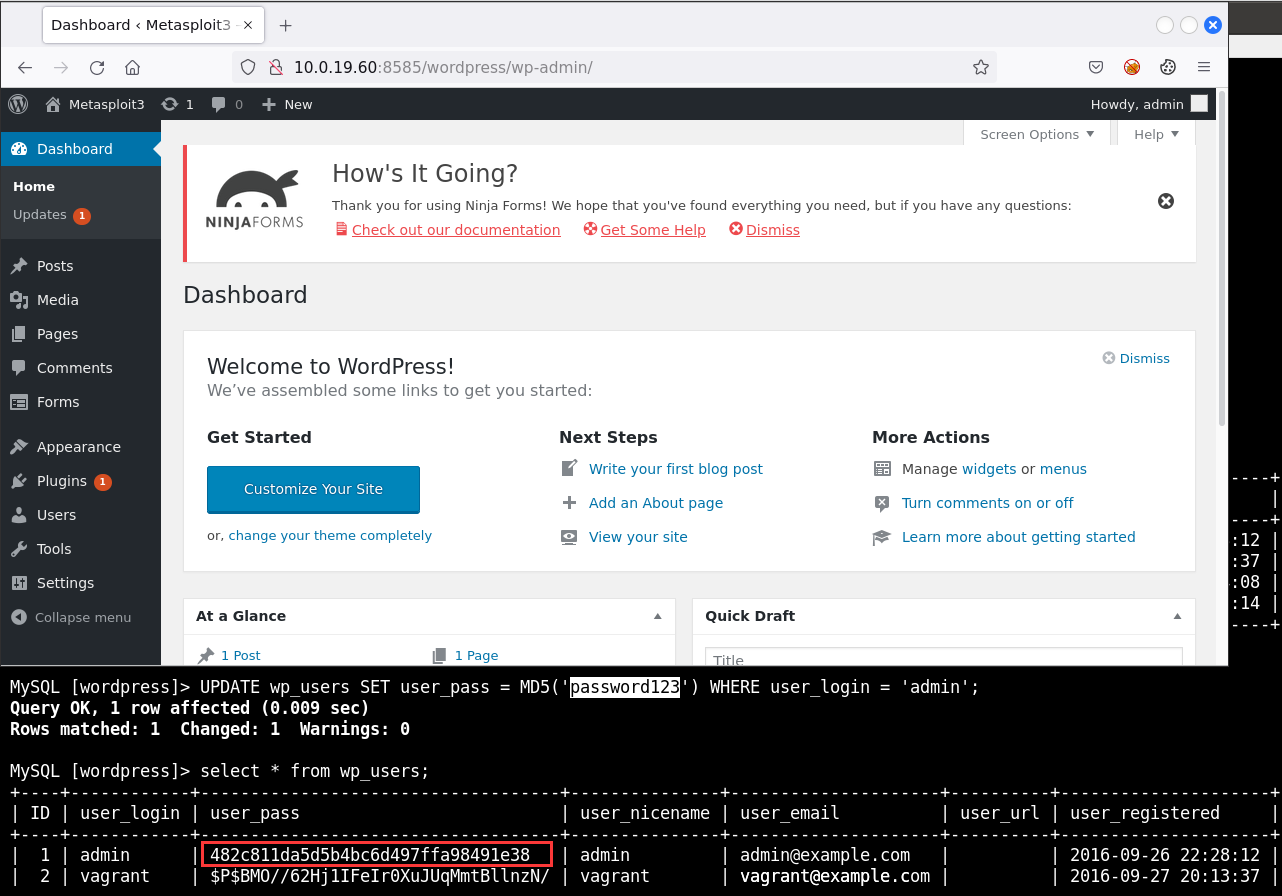
Task: Bookmark page with star icon
Action: (981, 67)
